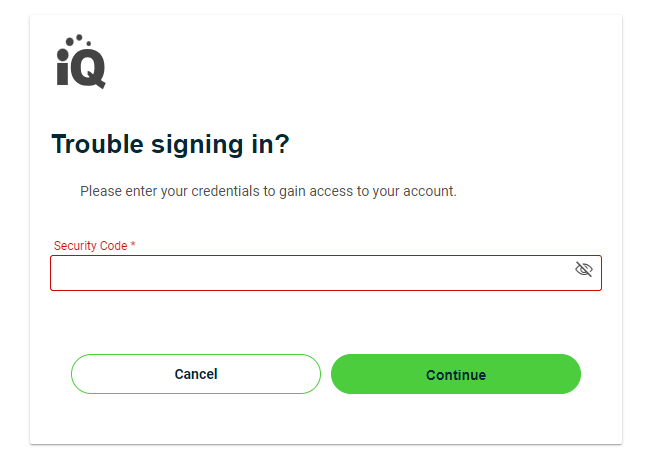Click the 'Please enter your credentials' text

coord(268,191)
